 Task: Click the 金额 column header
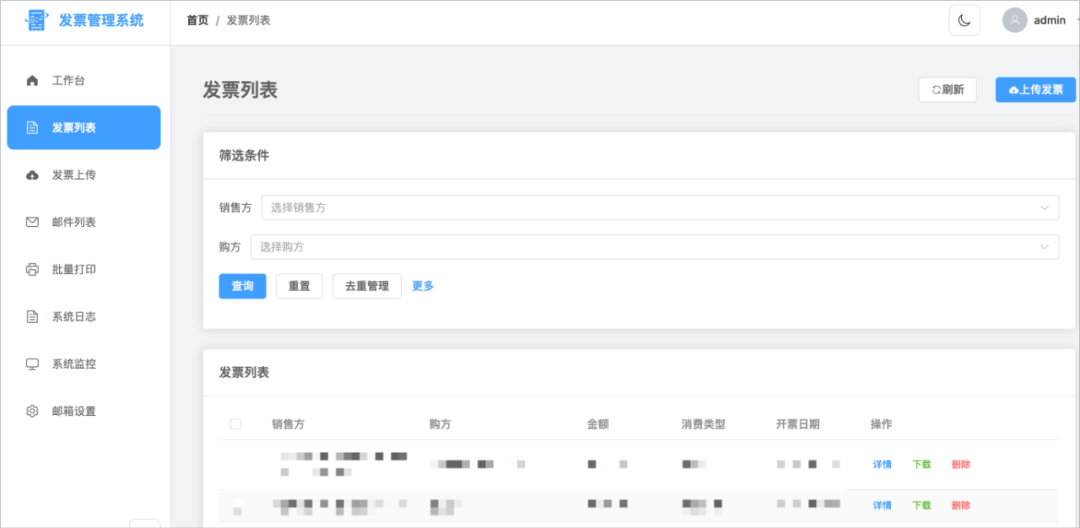coord(598,424)
